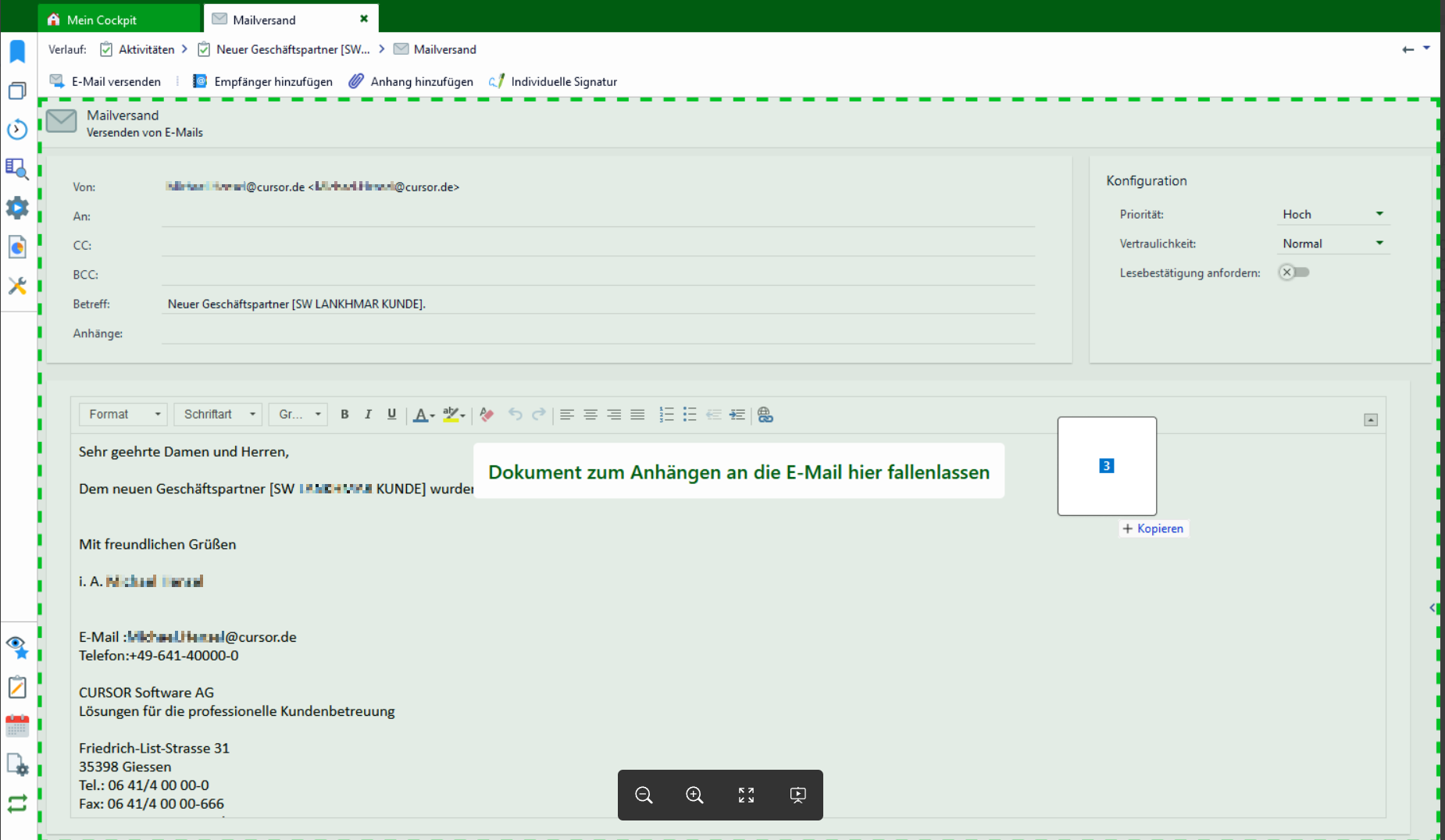Click E-Mail versenden button

click(106, 81)
